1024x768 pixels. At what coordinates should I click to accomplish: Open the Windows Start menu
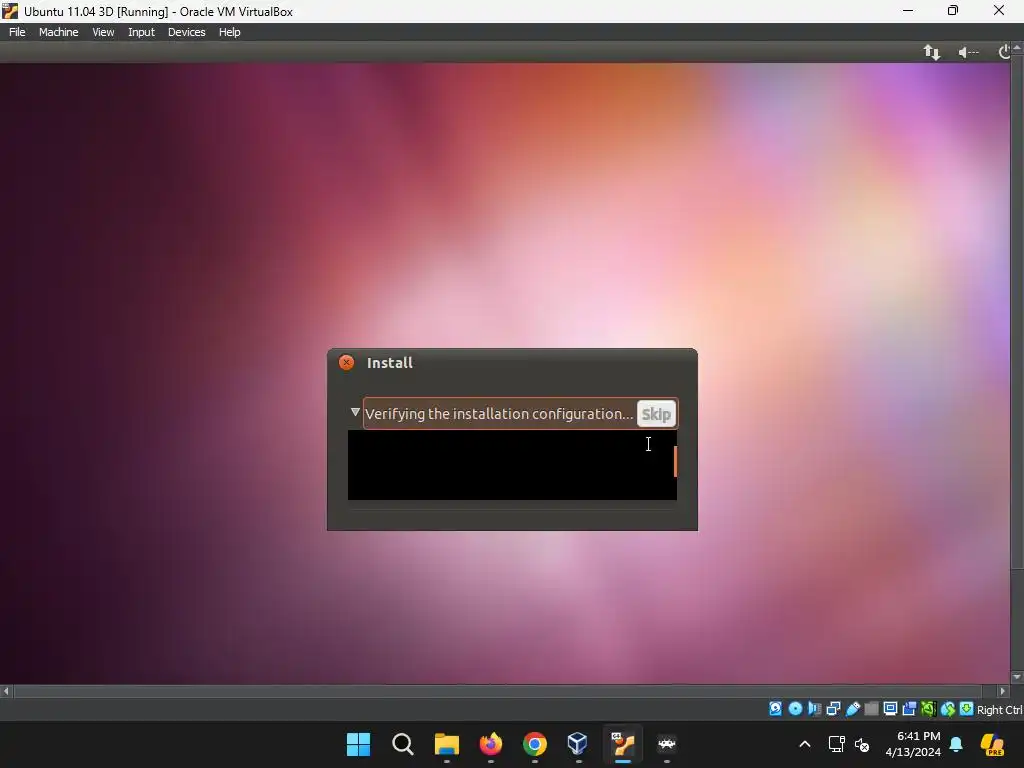(x=359, y=744)
